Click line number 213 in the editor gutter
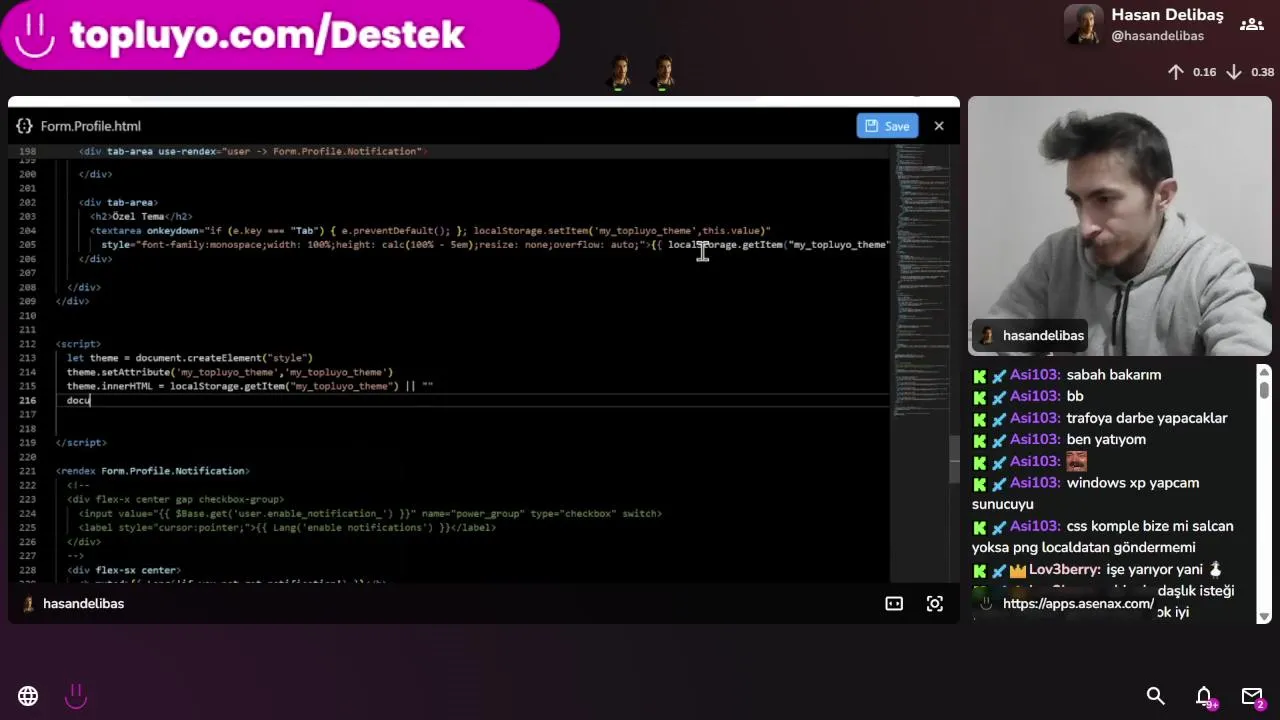 click(x=27, y=358)
